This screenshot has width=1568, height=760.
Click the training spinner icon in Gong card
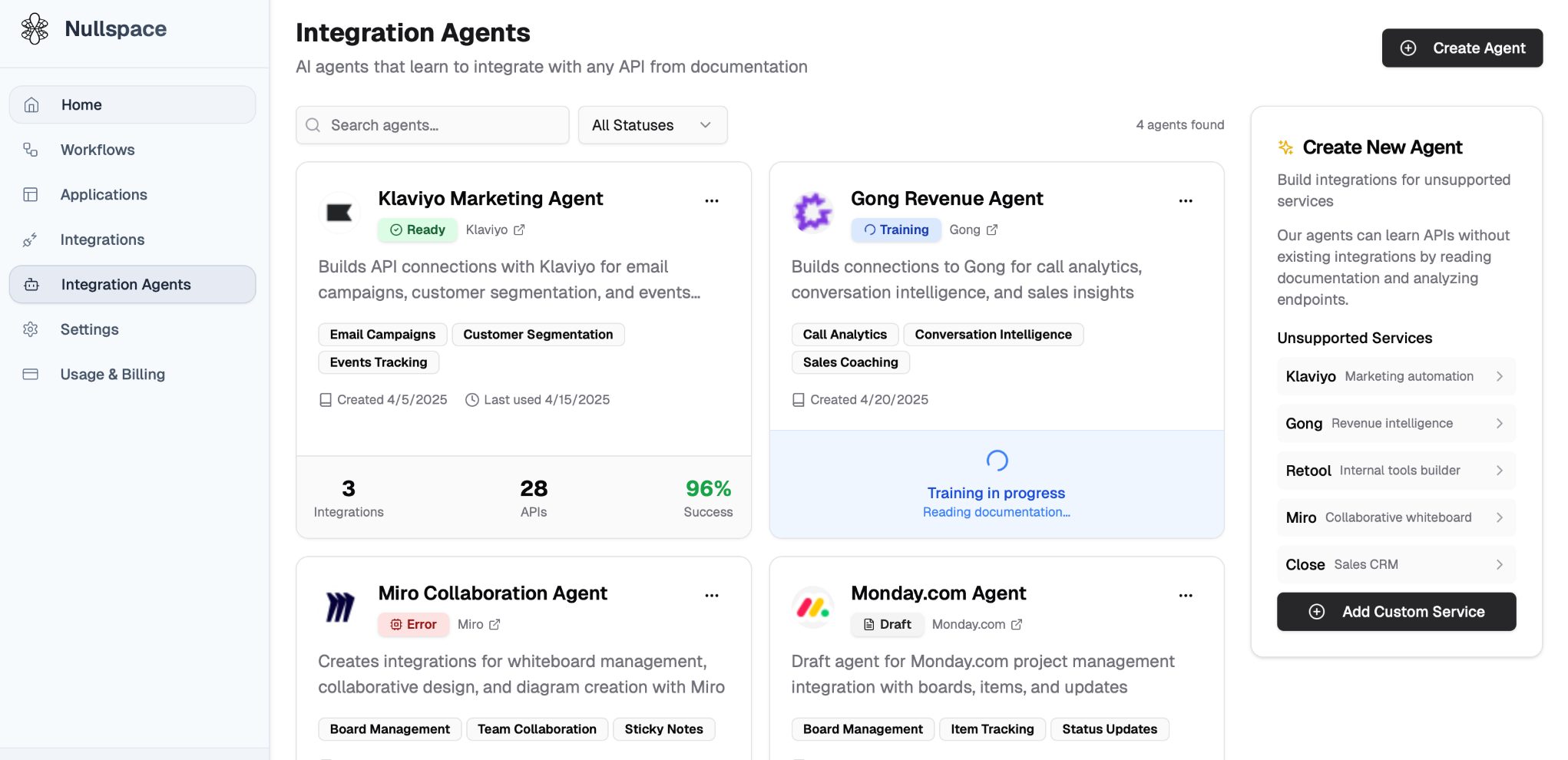[997, 461]
